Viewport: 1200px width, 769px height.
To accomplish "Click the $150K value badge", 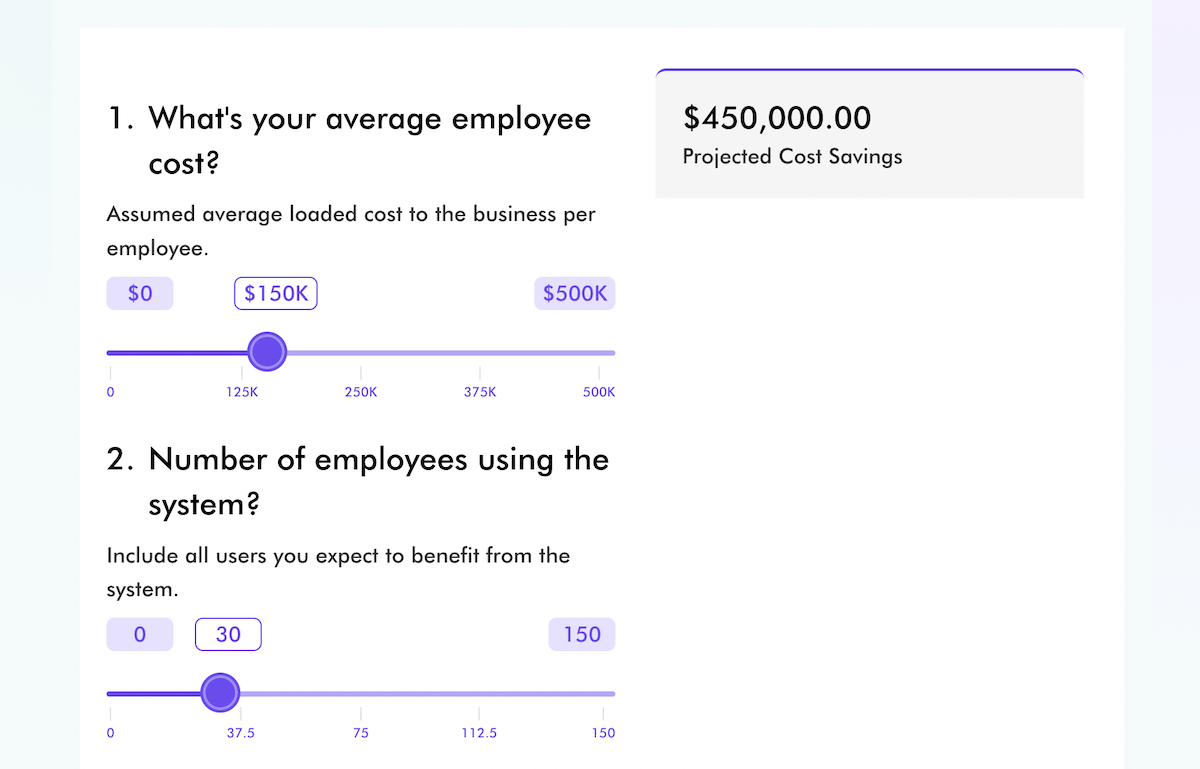I will (x=275, y=293).
